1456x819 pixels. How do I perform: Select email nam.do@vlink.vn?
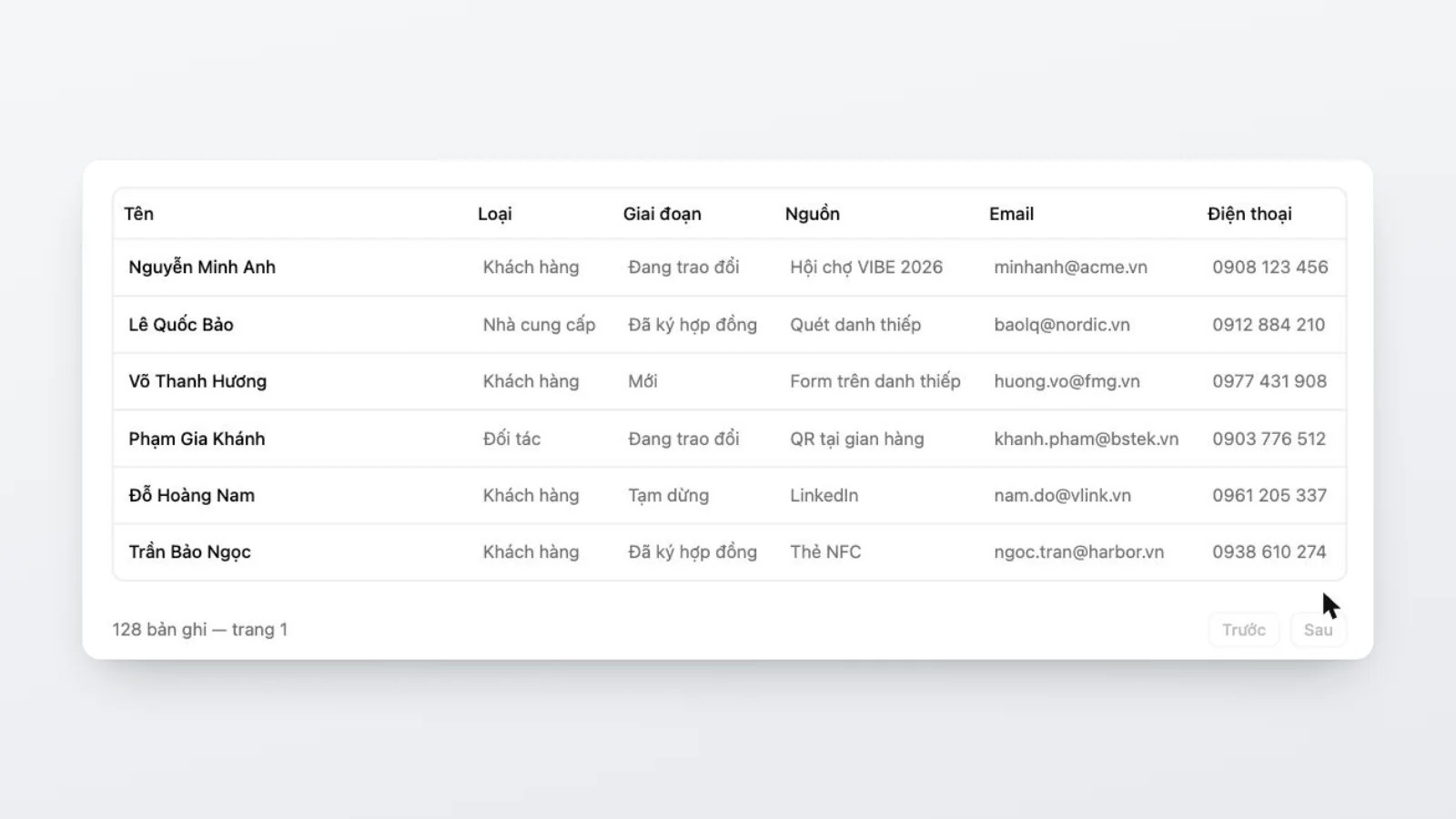pos(1062,495)
